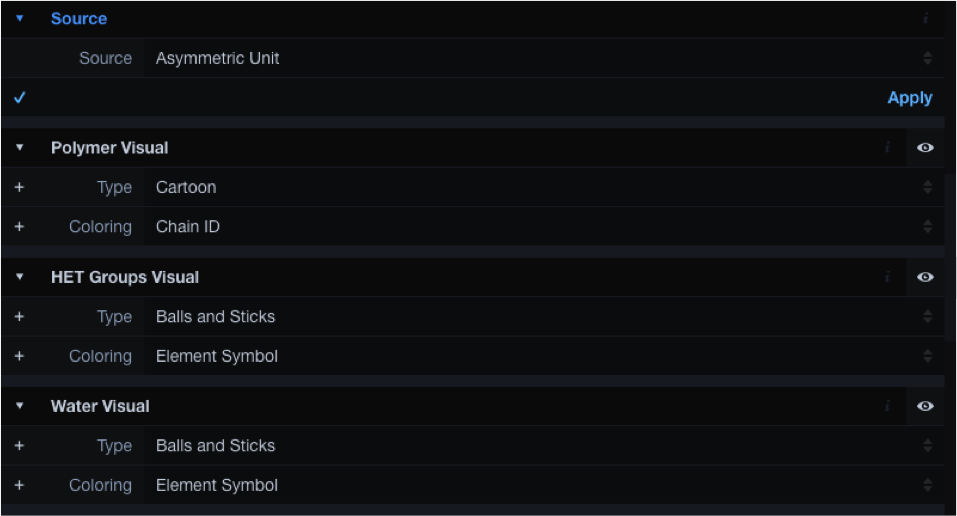Click the info icon beside Polymer Visual
The image size is (957, 516).
coord(887,148)
